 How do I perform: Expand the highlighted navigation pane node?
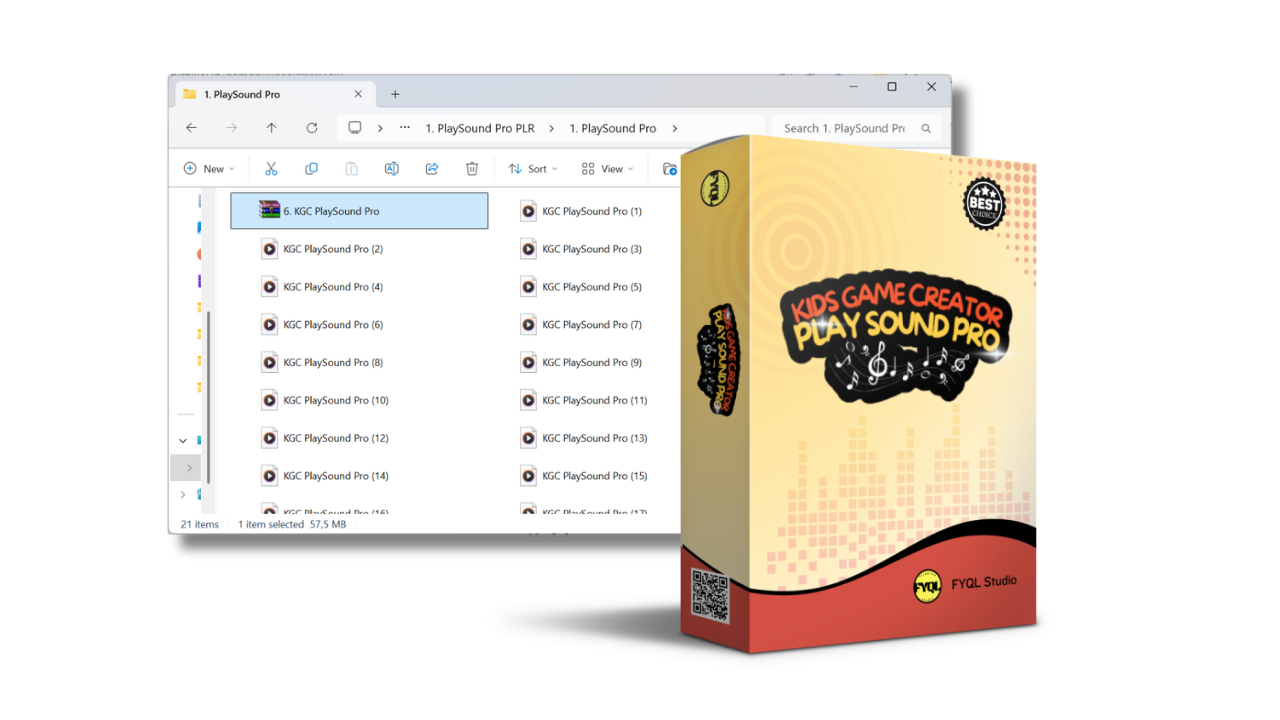tap(189, 468)
